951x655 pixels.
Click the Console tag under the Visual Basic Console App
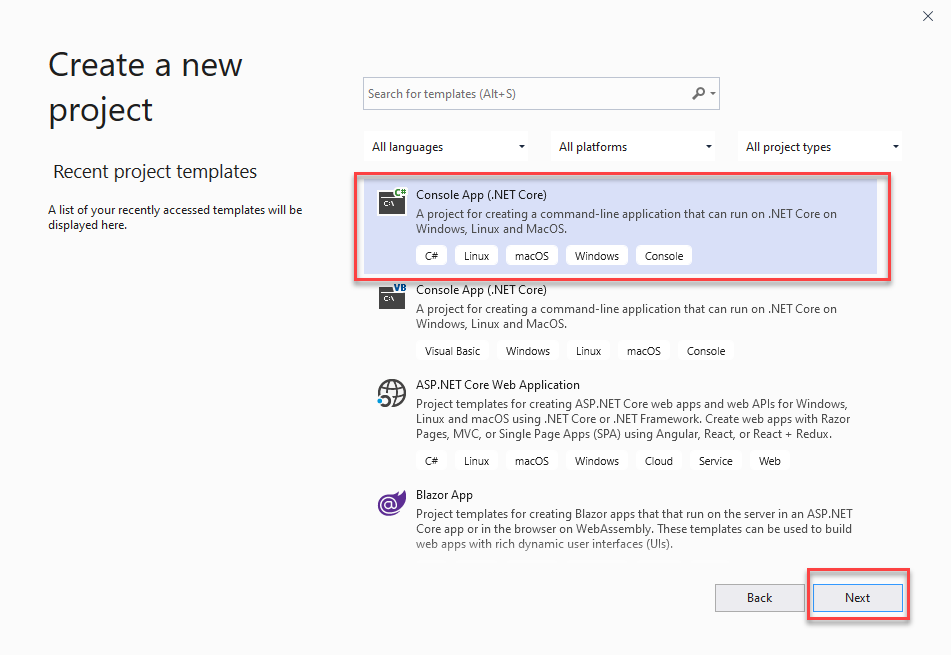[x=706, y=351]
